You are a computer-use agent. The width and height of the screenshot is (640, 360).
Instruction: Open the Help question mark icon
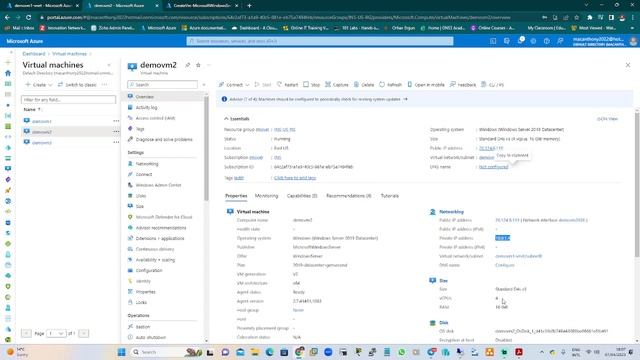[x=547, y=41]
